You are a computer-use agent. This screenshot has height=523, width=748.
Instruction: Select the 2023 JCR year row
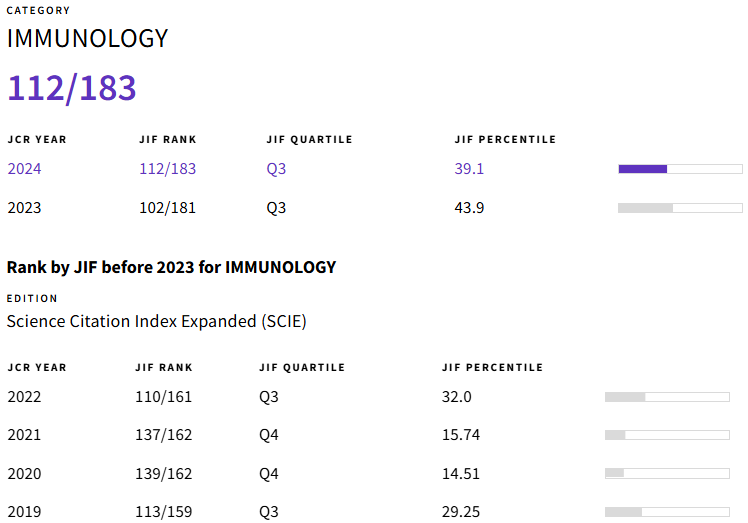(x=24, y=208)
